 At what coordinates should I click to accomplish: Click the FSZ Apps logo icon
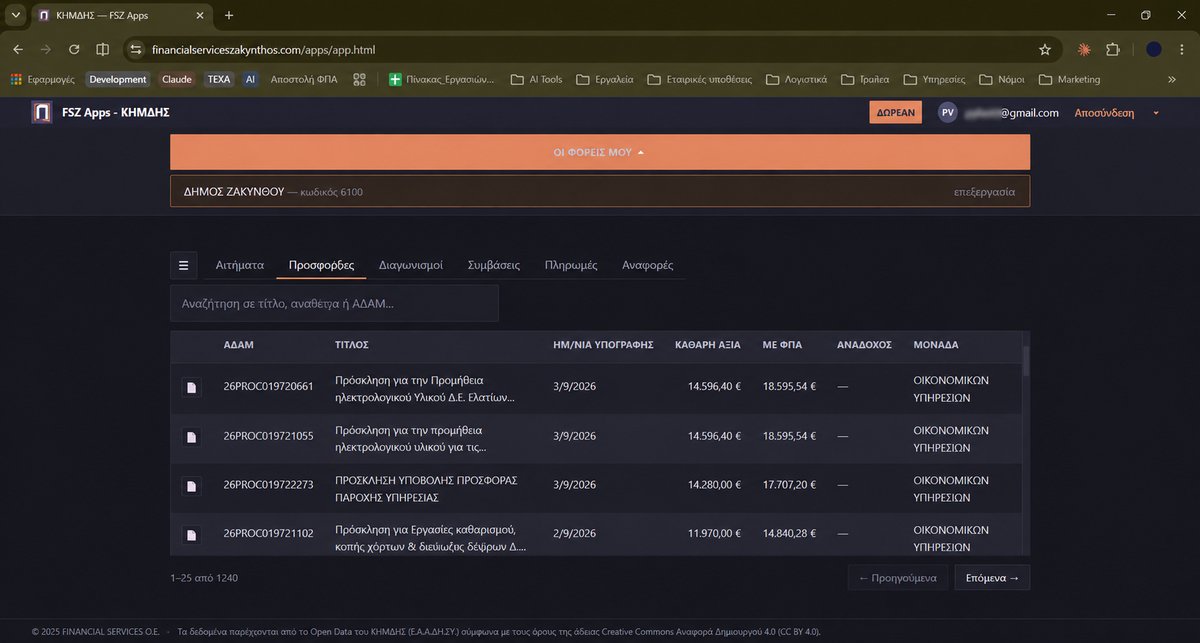click(42, 113)
